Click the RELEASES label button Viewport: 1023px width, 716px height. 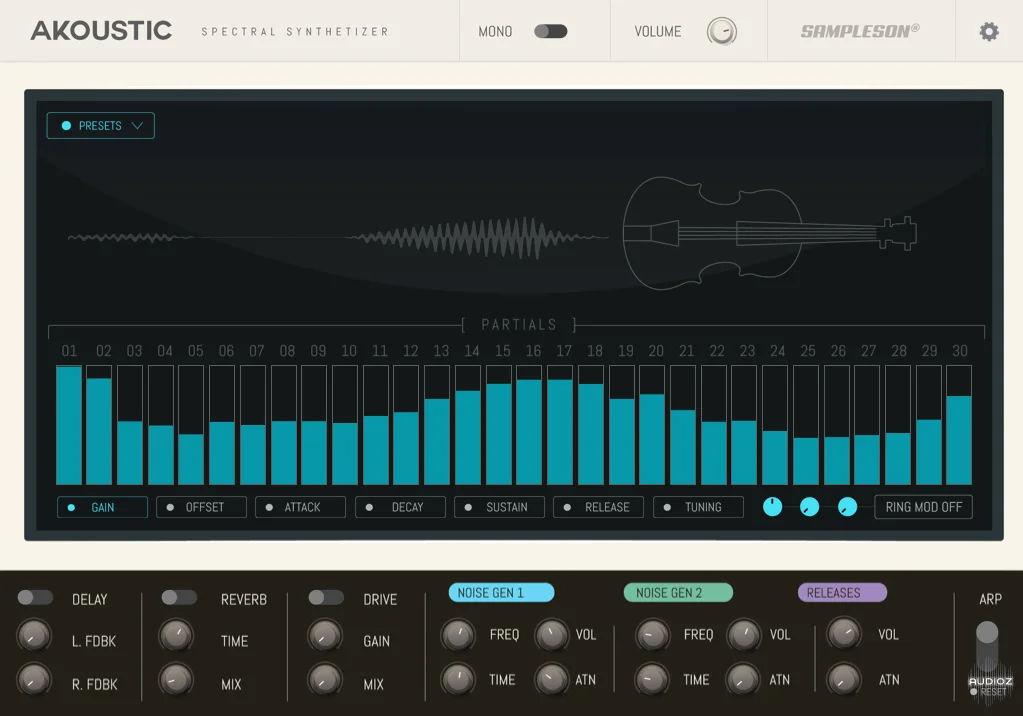point(842,593)
